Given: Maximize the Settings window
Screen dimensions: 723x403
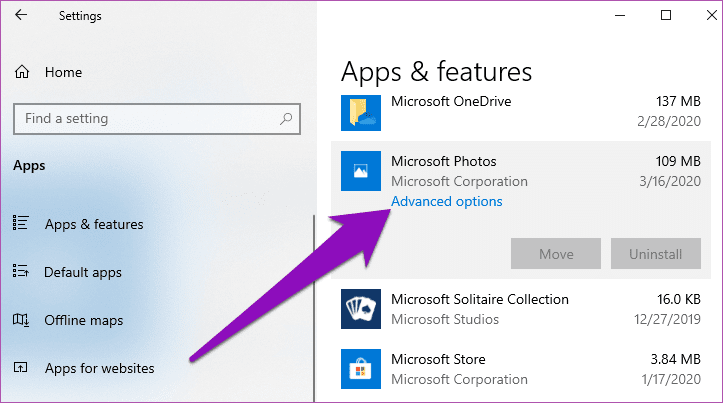Looking at the screenshot, I should pos(666,15).
